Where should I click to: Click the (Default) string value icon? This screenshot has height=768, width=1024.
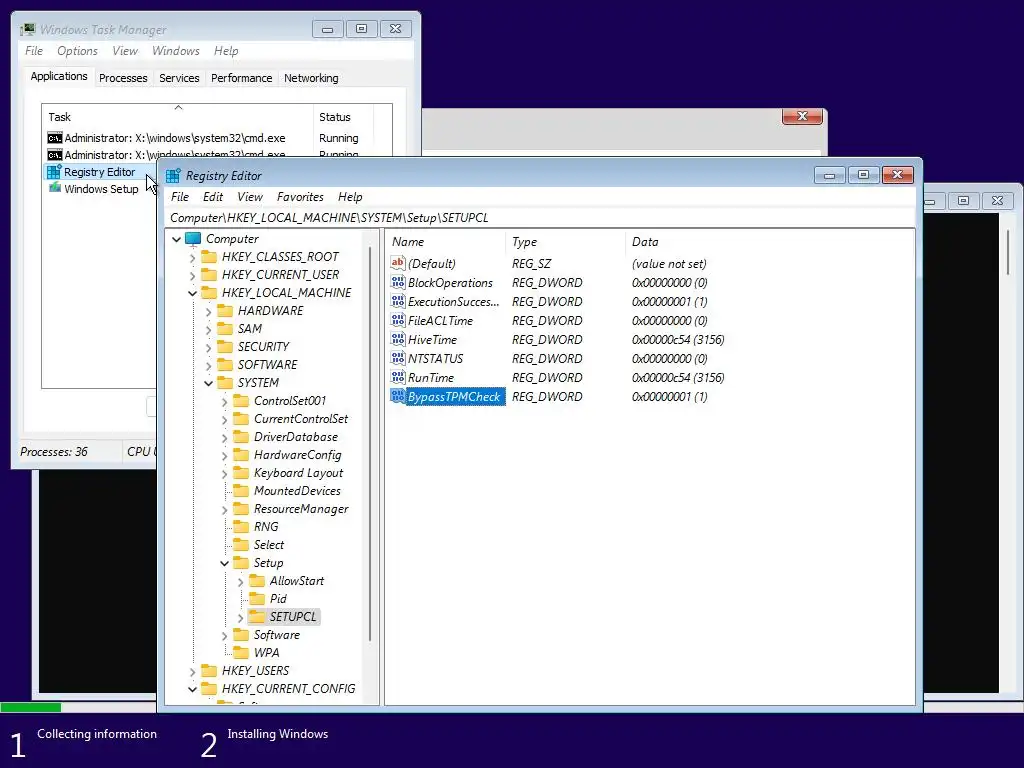pyautogui.click(x=398, y=263)
